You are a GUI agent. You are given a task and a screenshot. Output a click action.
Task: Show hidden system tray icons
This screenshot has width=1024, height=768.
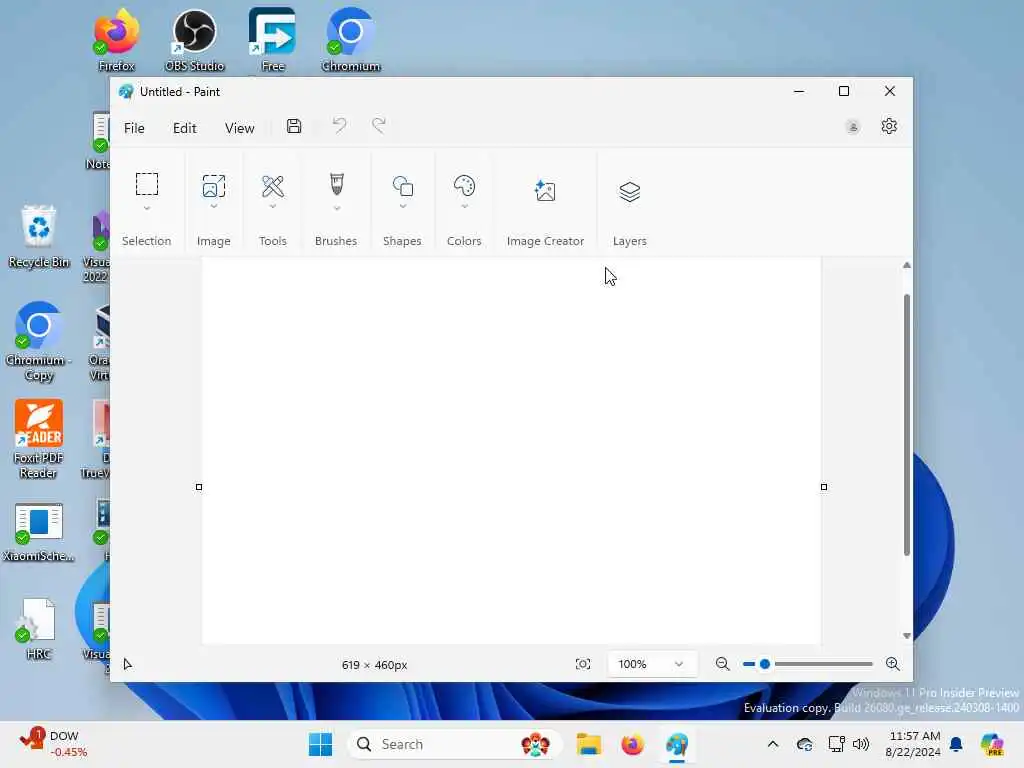pos(773,744)
